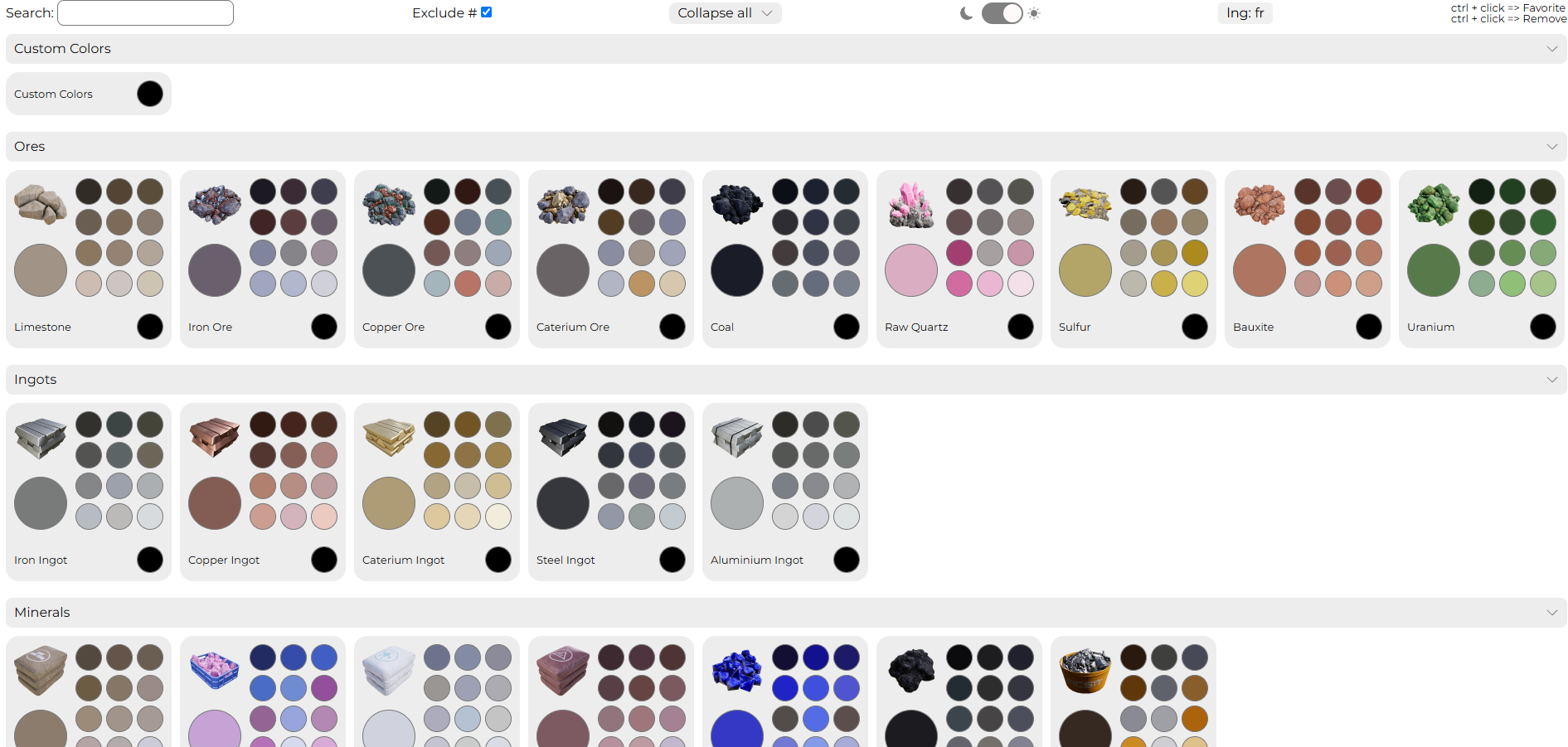1568x747 pixels.
Task: Click the Aluminium Ingot item image
Action: [x=737, y=439]
